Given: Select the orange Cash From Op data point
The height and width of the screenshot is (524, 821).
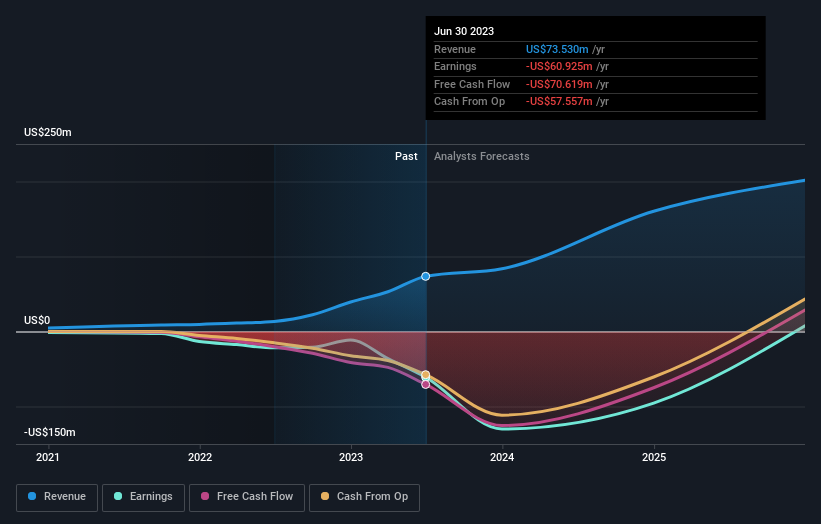Looking at the screenshot, I should (426, 375).
